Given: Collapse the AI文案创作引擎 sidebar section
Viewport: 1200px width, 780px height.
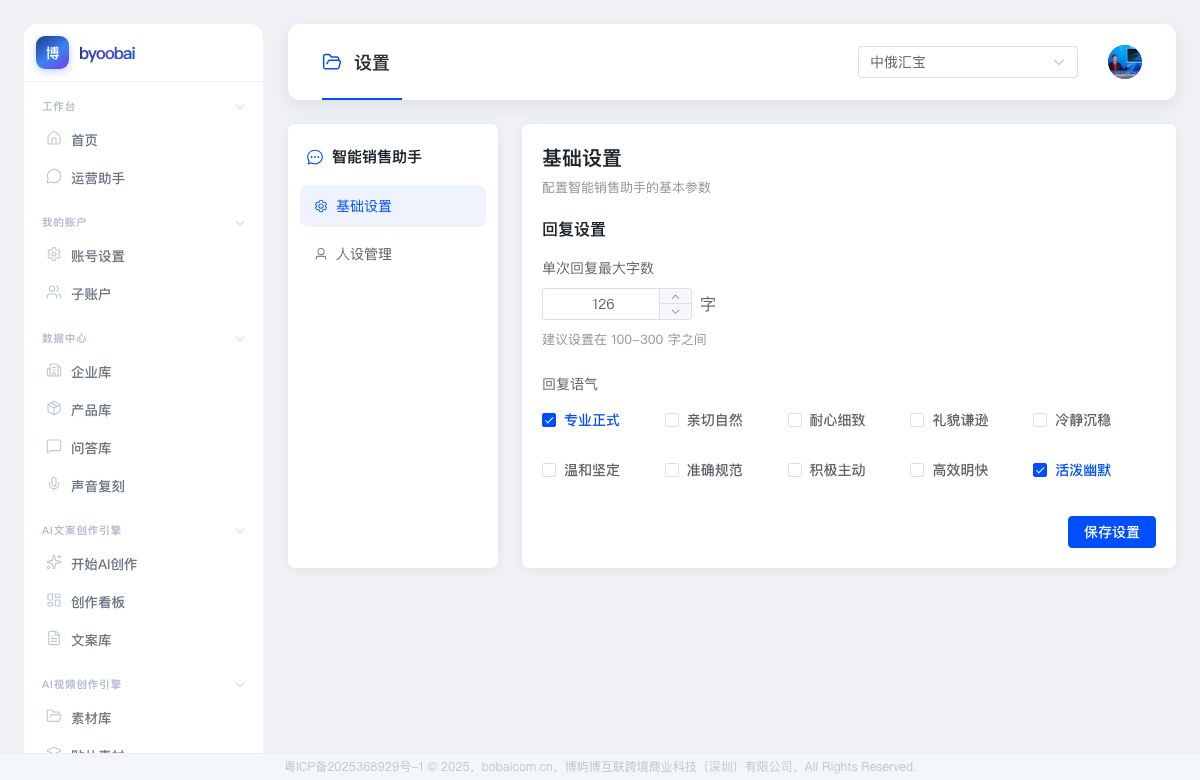Looking at the screenshot, I should click(x=240, y=530).
